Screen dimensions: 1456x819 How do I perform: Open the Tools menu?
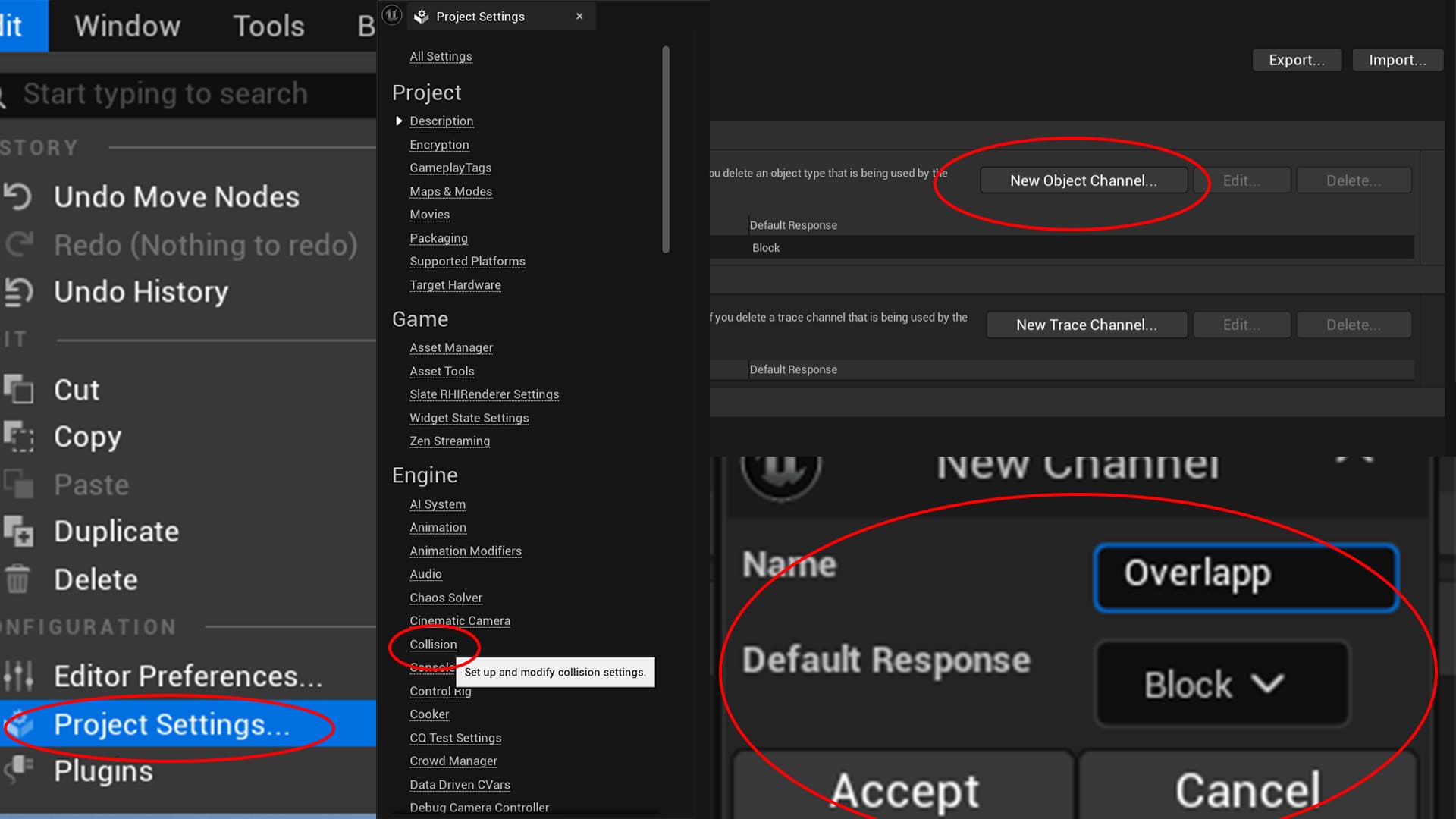click(268, 26)
